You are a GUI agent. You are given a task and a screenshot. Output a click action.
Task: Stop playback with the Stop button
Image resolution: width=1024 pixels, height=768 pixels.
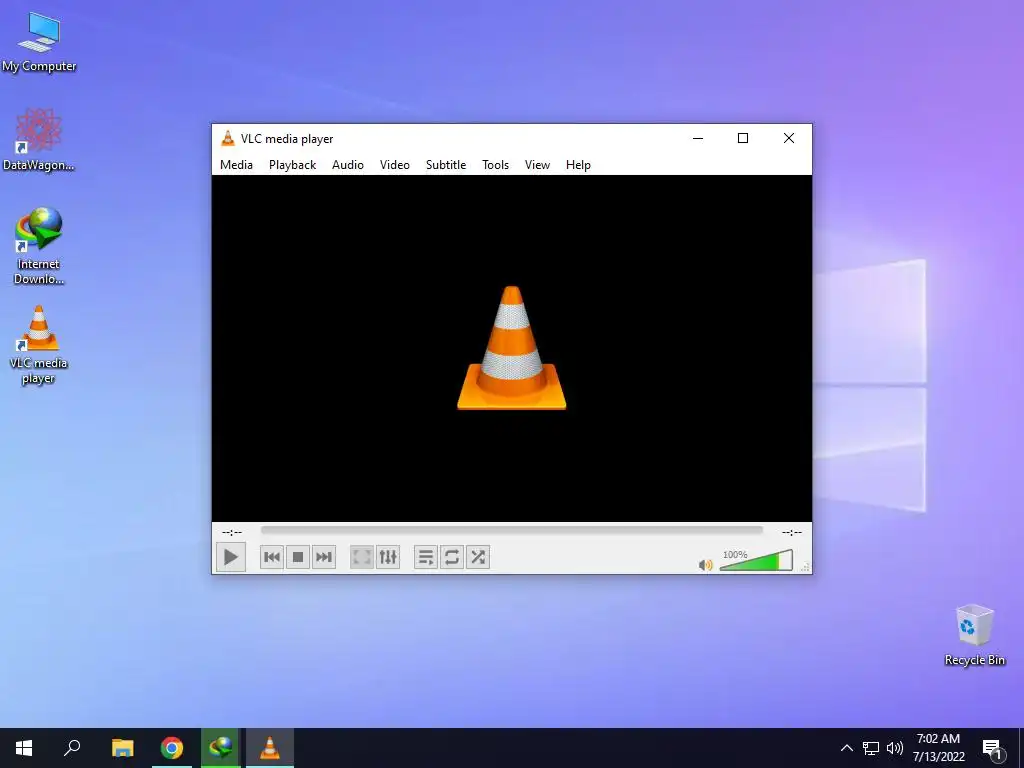[298, 557]
